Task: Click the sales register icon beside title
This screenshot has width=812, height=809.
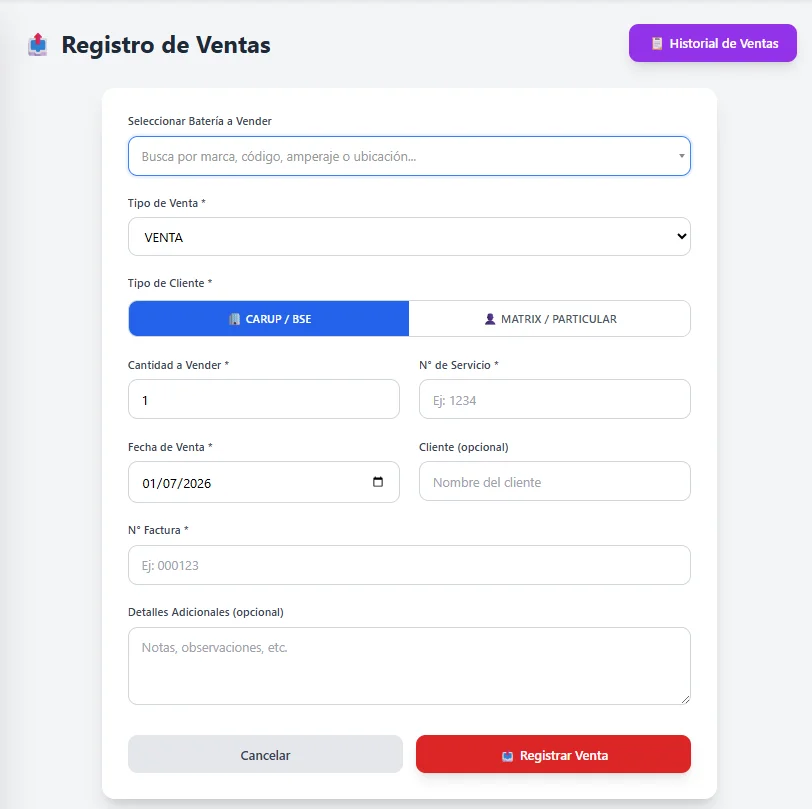Action: coord(38,45)
